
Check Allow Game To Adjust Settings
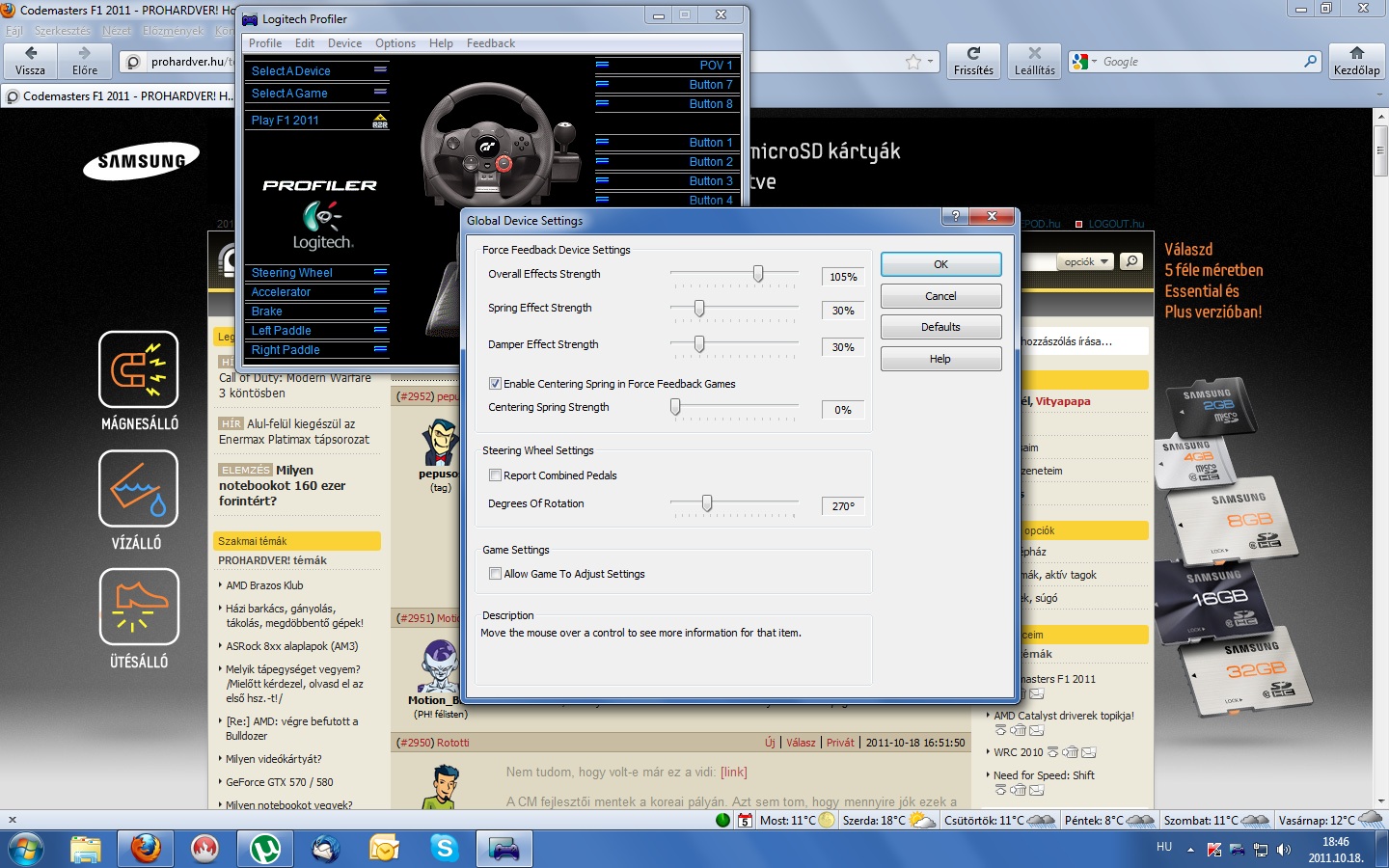[495, 574]
